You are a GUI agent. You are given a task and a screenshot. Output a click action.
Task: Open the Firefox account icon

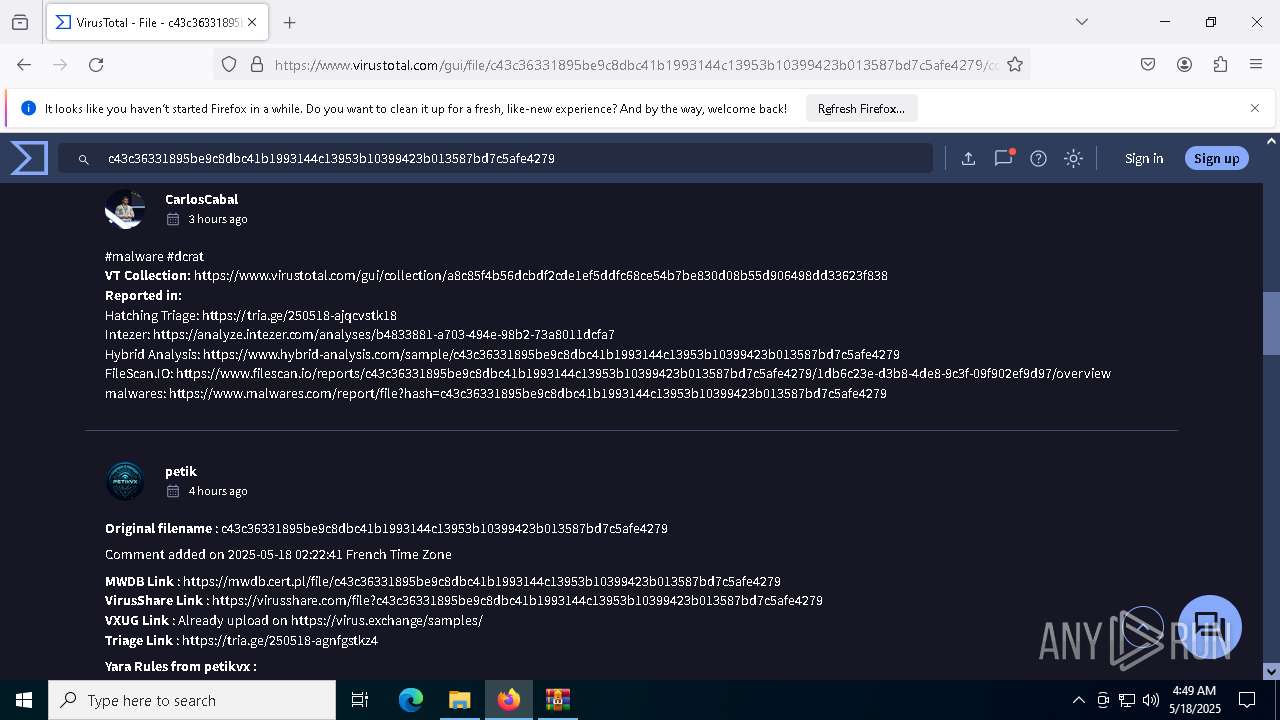[x=1184, y=64]
